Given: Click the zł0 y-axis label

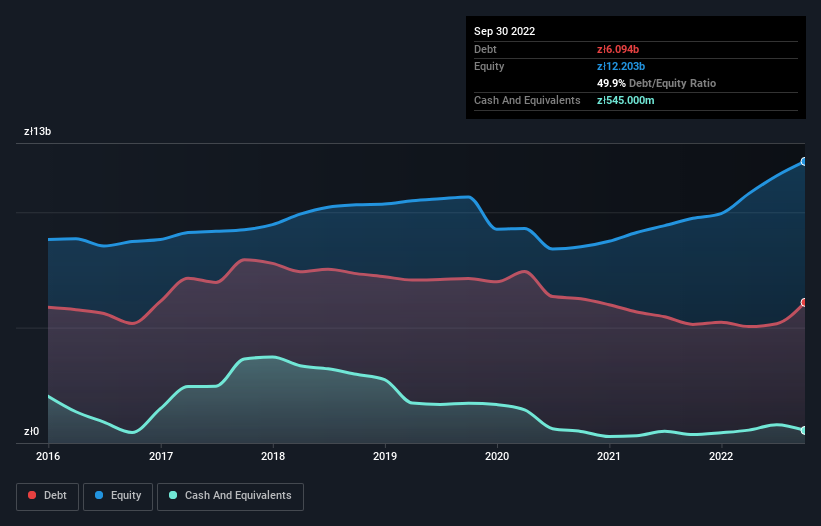Looking at the screenshot, I should click(x=31, y=431).
